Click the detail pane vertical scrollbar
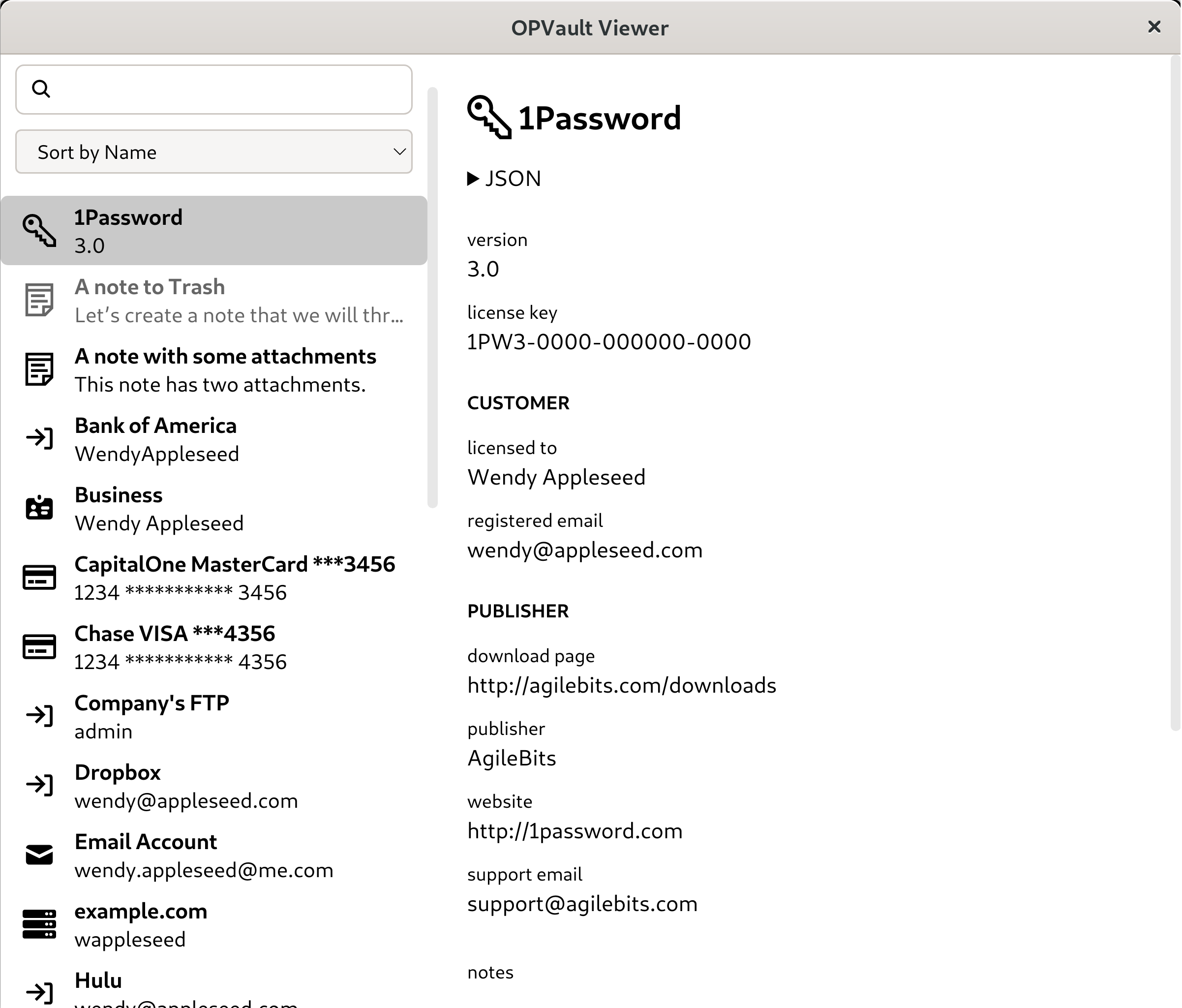The height and width of the screenshot is (1008, 1182). (x=1175, y=393)
